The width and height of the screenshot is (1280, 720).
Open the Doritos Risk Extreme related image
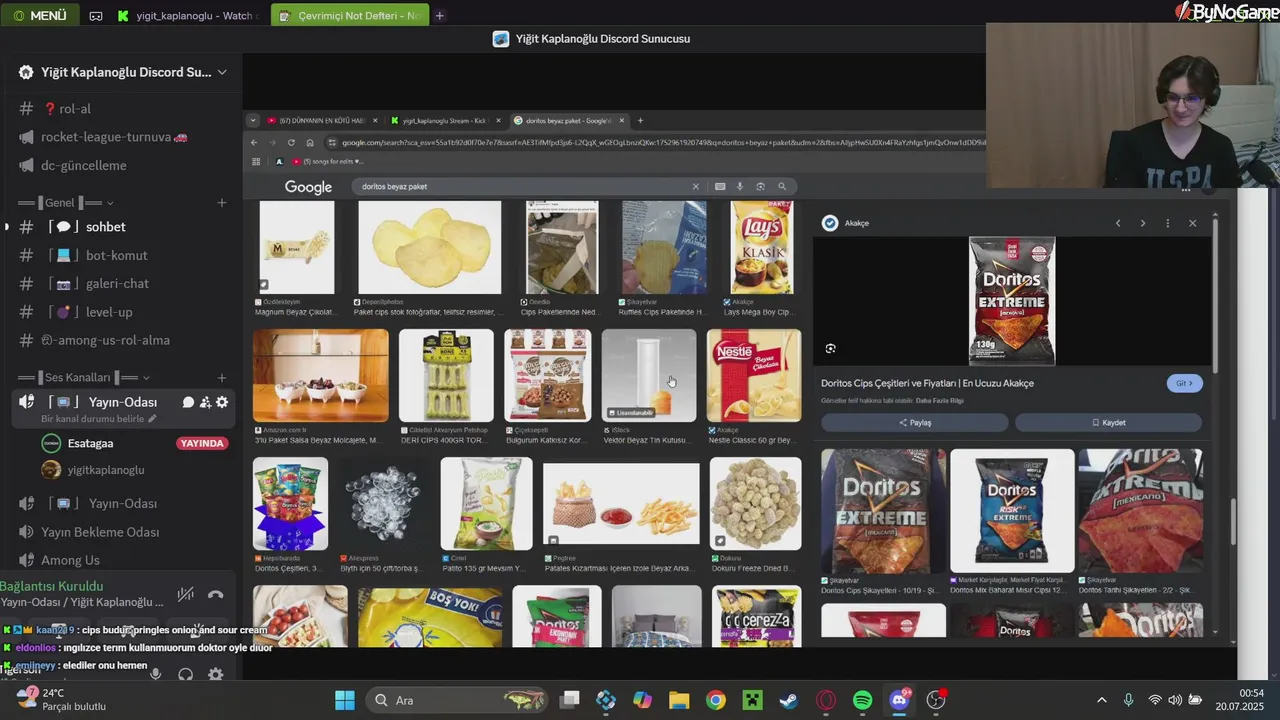[1012, 510]
